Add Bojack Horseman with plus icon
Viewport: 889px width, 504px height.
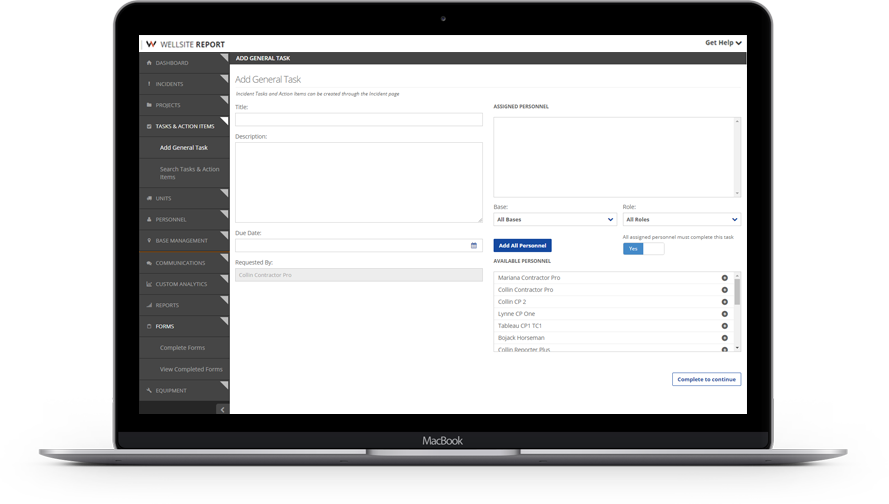coord(725,338)
